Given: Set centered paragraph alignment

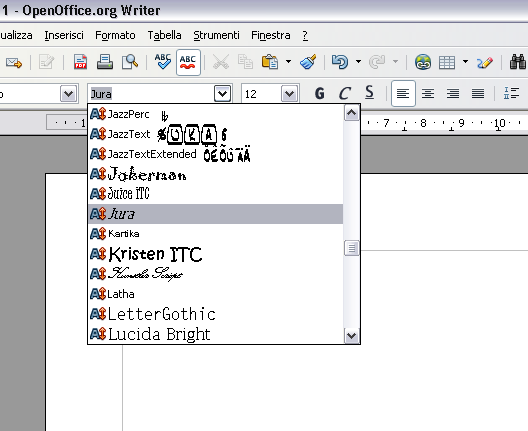Looking at the screenshot, I should tap(428, 94).
